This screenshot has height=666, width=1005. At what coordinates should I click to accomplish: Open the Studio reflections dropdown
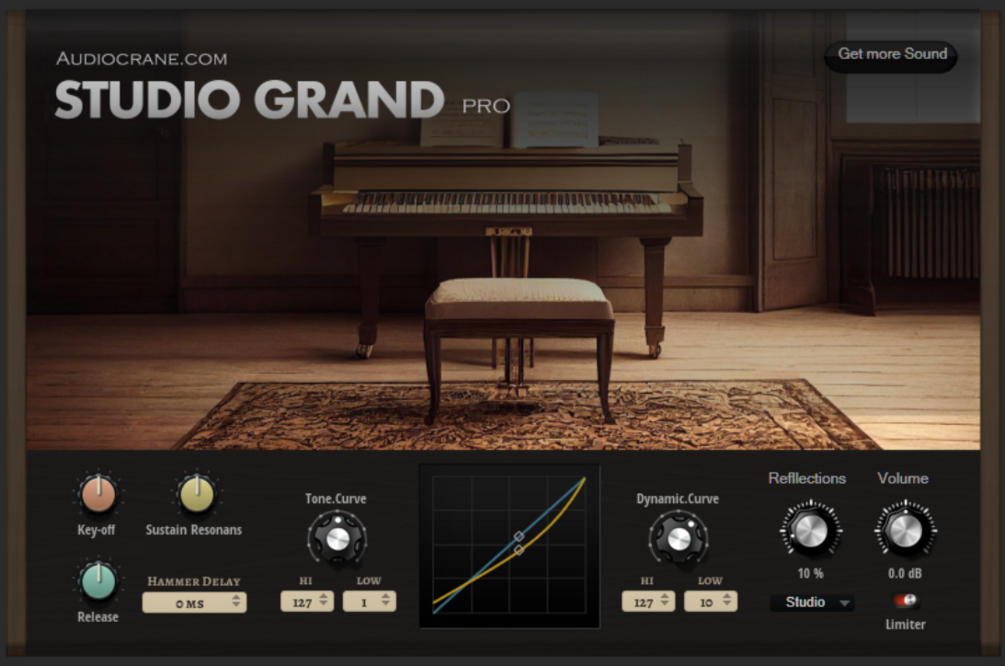[812, 603]
